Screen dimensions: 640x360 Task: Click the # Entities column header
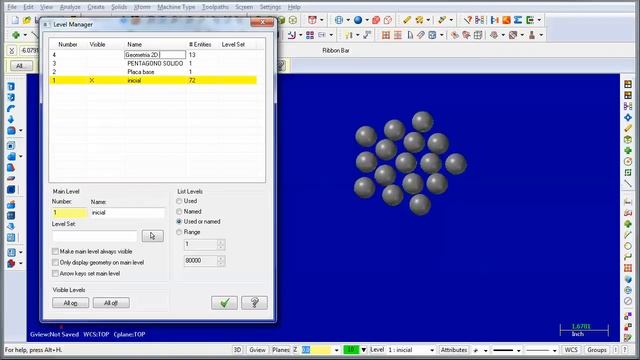[200, 44]
